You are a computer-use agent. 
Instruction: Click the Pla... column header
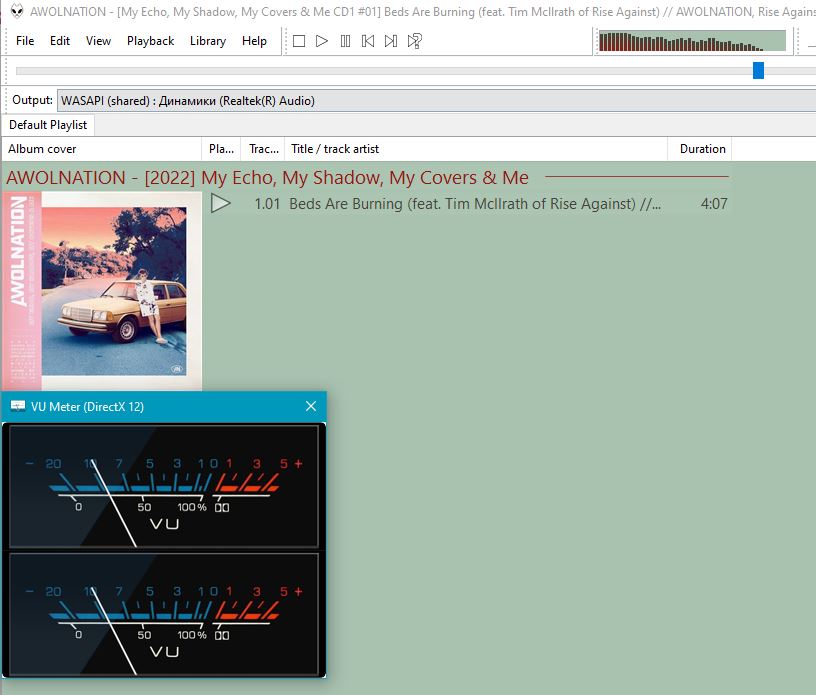(x=221, y=149)
